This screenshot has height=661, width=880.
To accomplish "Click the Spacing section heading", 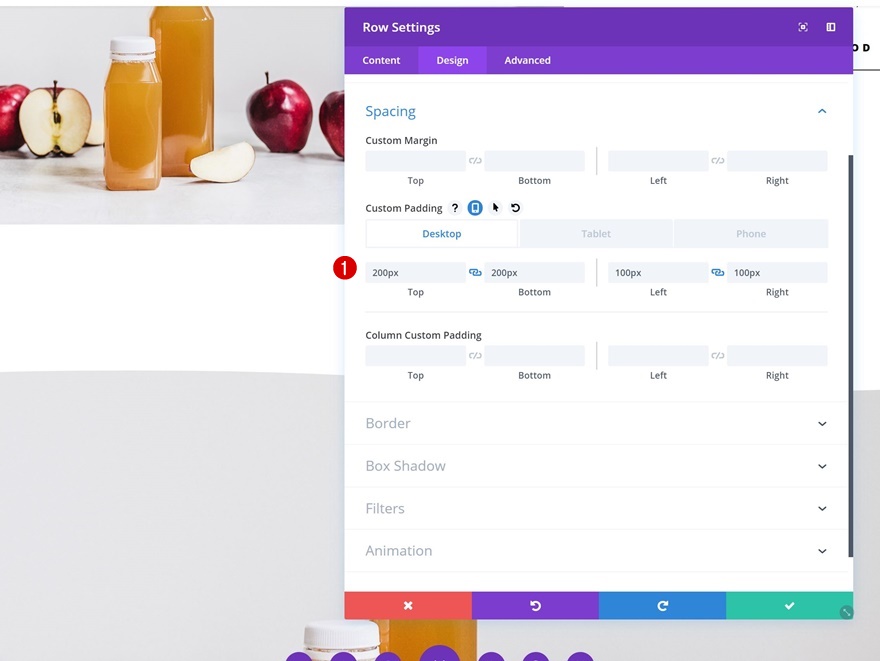I will coord(391,112).
